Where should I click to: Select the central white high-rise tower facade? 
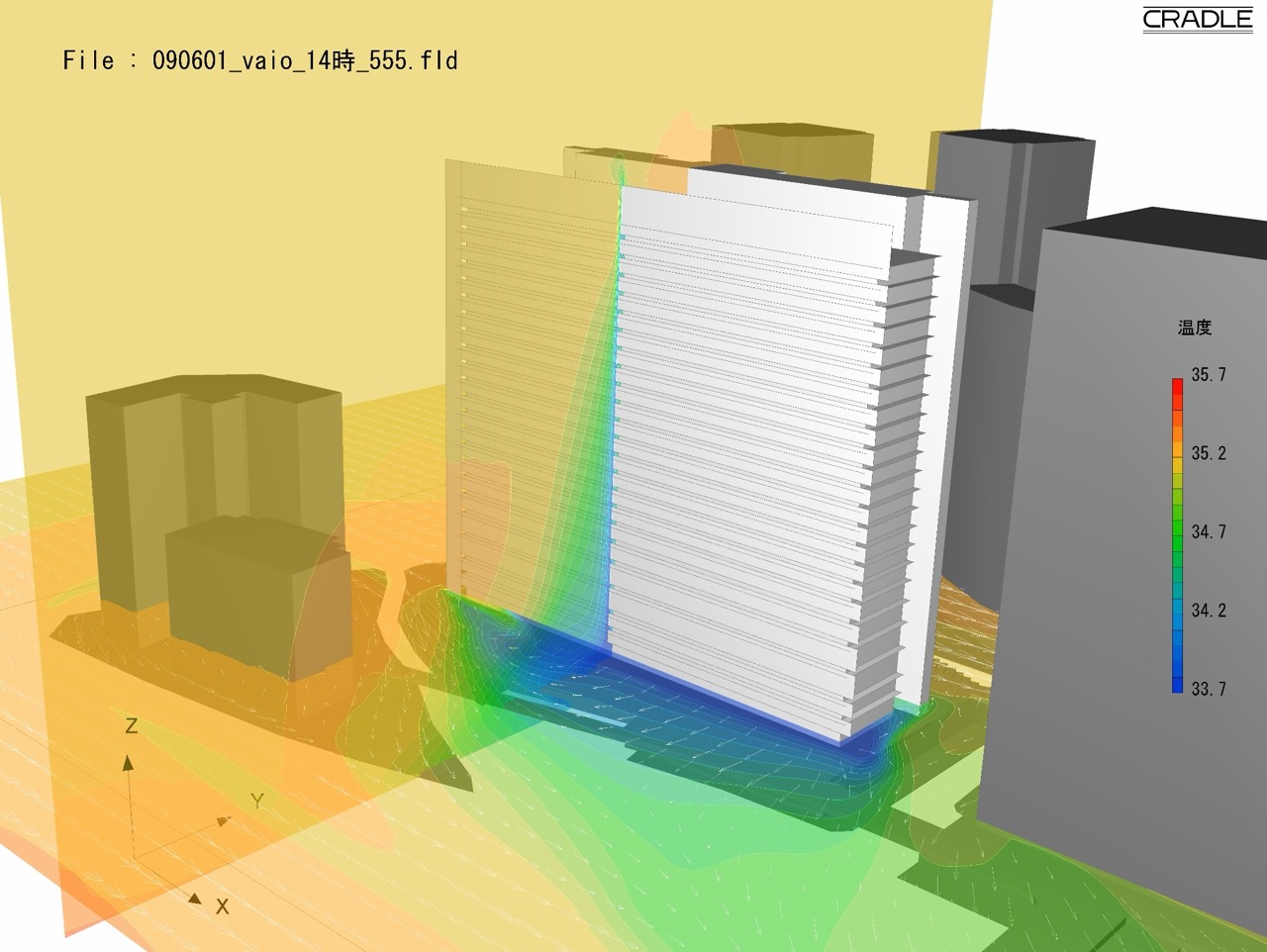[x=752, y=445]
